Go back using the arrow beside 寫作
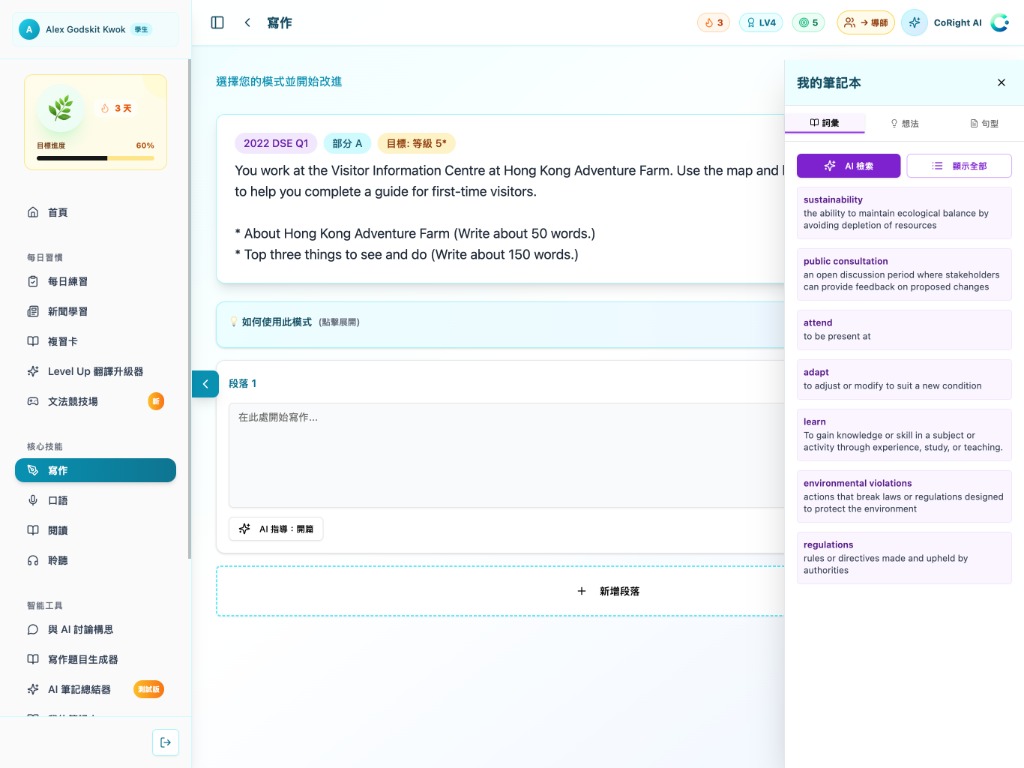Screen dimensions: 1024x768 pos(248,23)
